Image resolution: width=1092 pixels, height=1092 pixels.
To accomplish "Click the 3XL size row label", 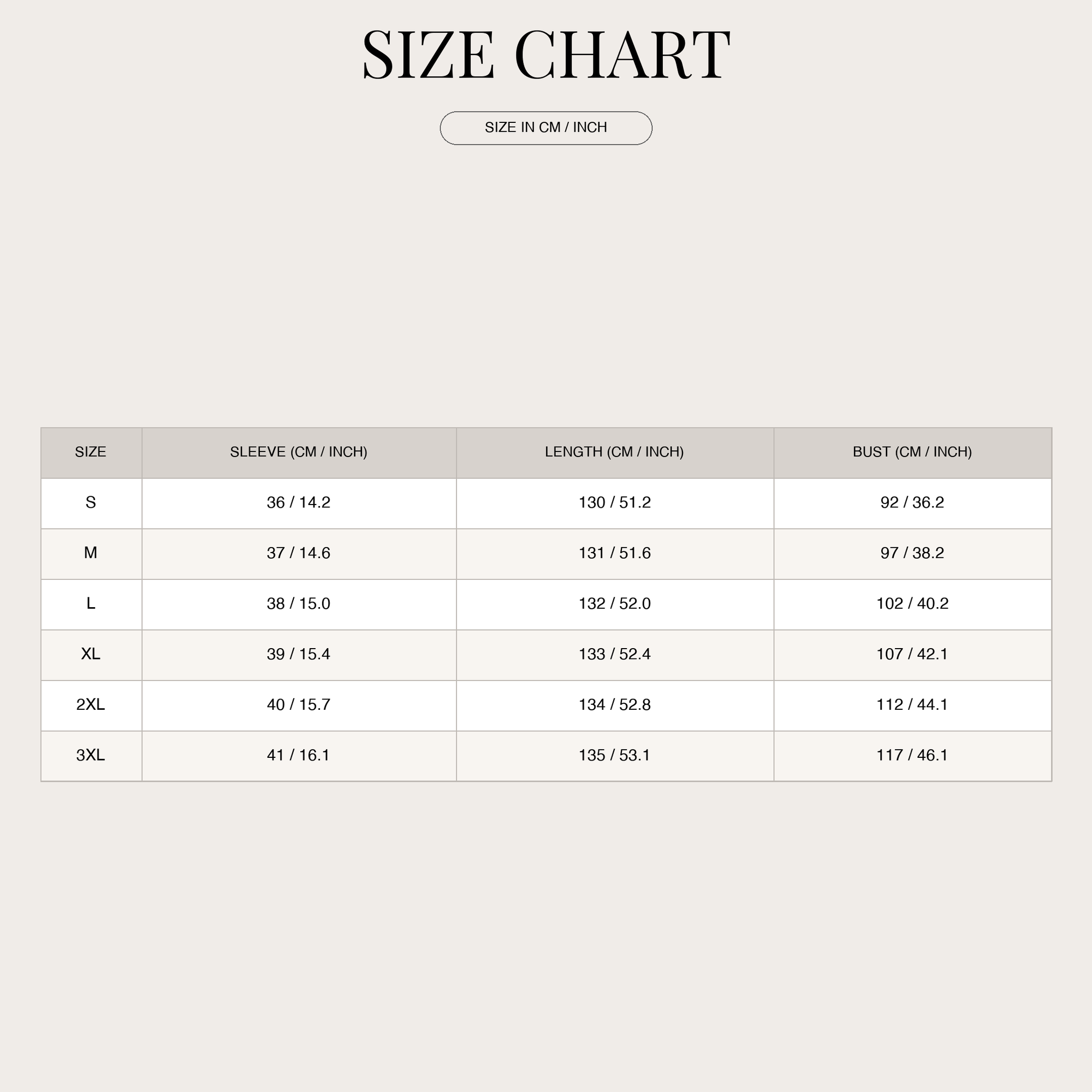I will pyautogui.click(x=91, y=755).
